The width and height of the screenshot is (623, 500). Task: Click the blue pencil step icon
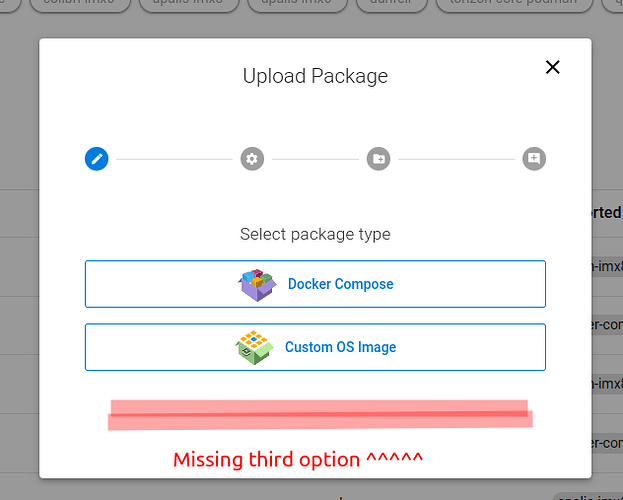tap(97, 159)
